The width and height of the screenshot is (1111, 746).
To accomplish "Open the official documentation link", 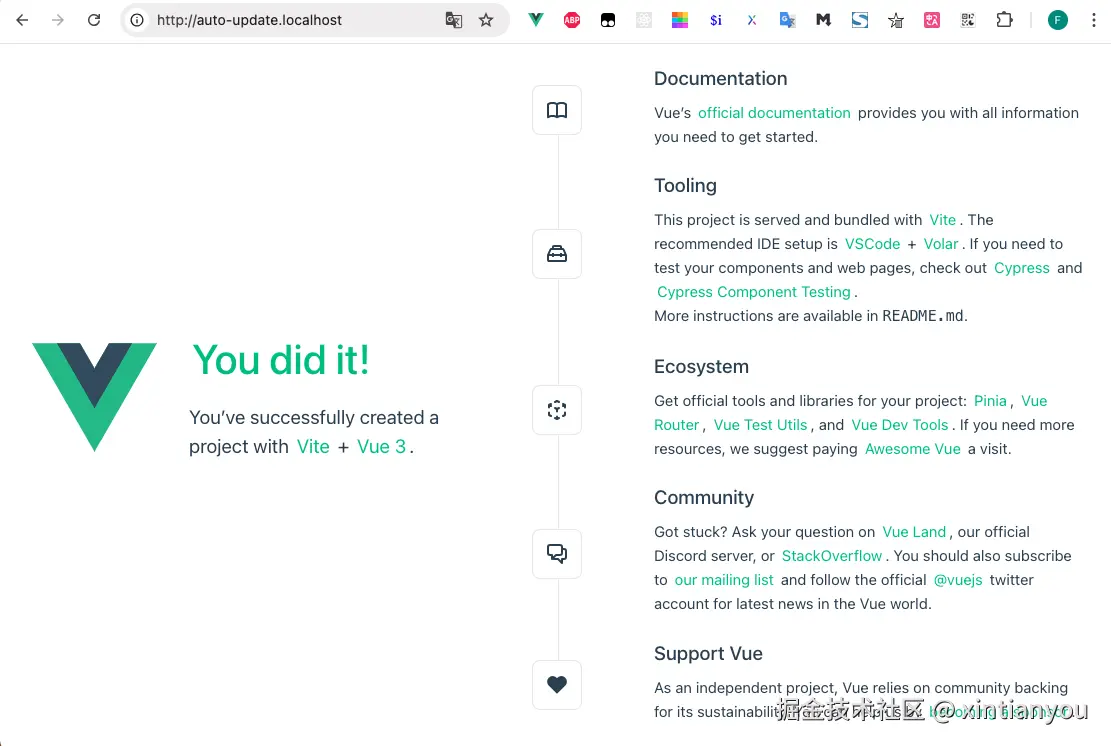I will 774,113.
